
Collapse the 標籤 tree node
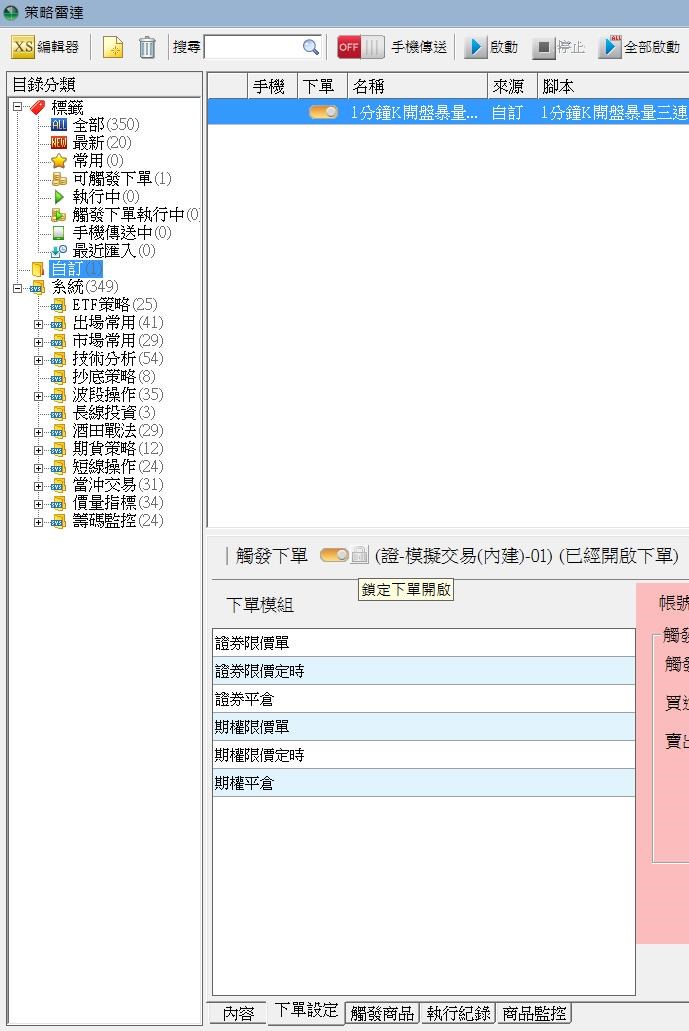point(17,107)
